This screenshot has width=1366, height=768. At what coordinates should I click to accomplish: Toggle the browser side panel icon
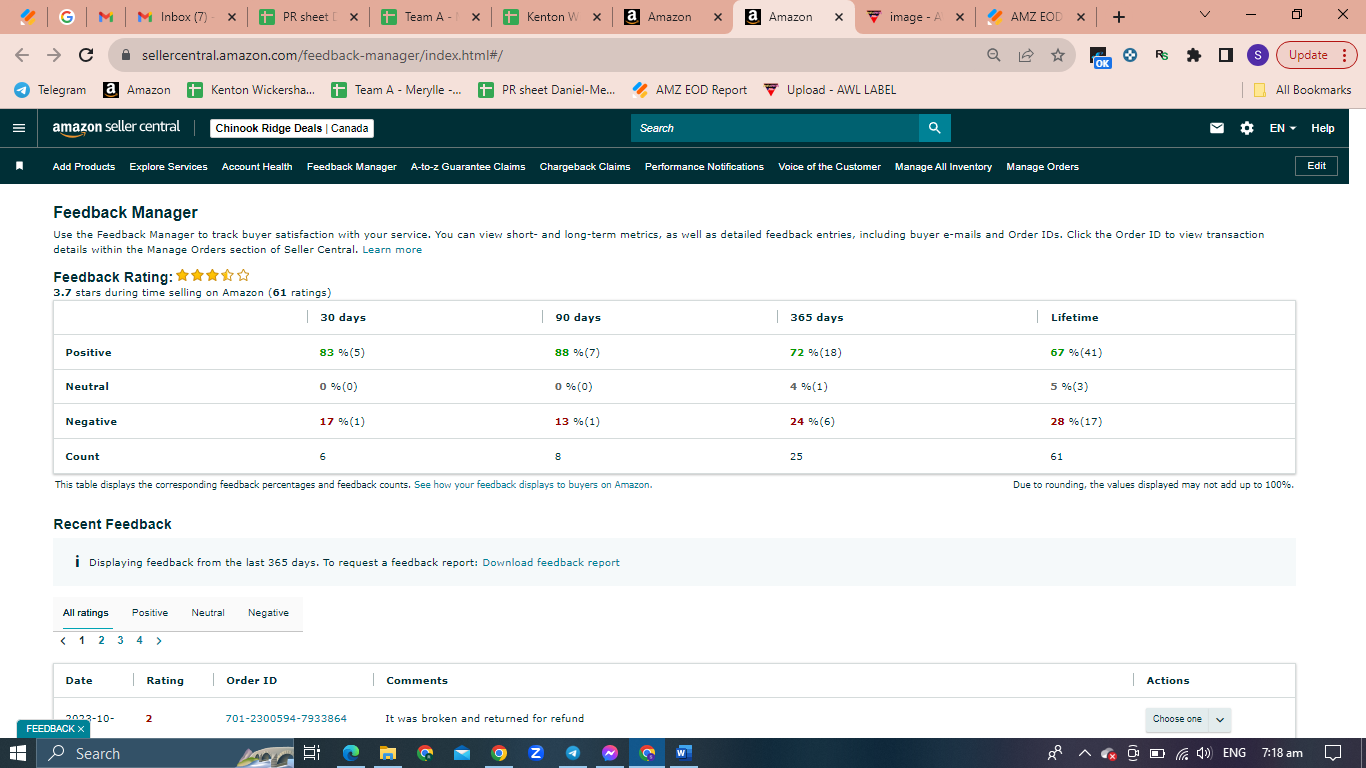(x=1226, y=56)
